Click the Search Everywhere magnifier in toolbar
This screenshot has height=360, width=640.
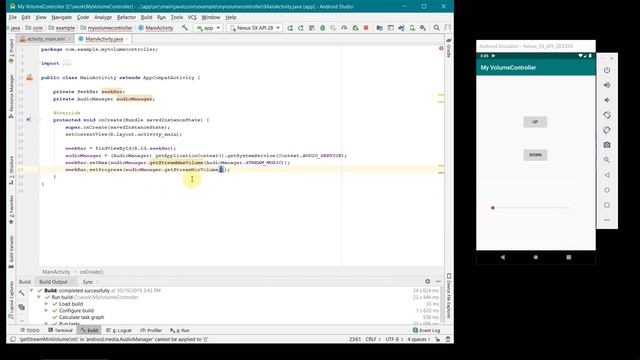point(436,28)
